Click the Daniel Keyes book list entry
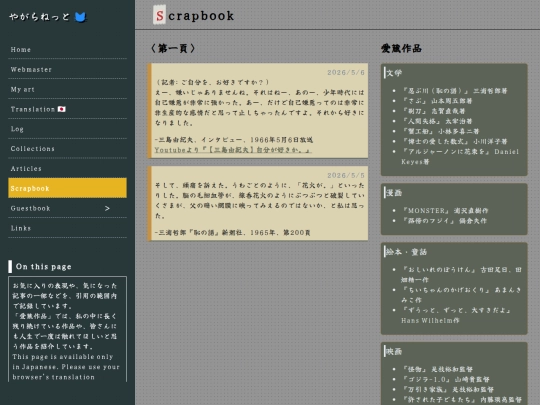540x405 pixels. click(x=460, y=157)
